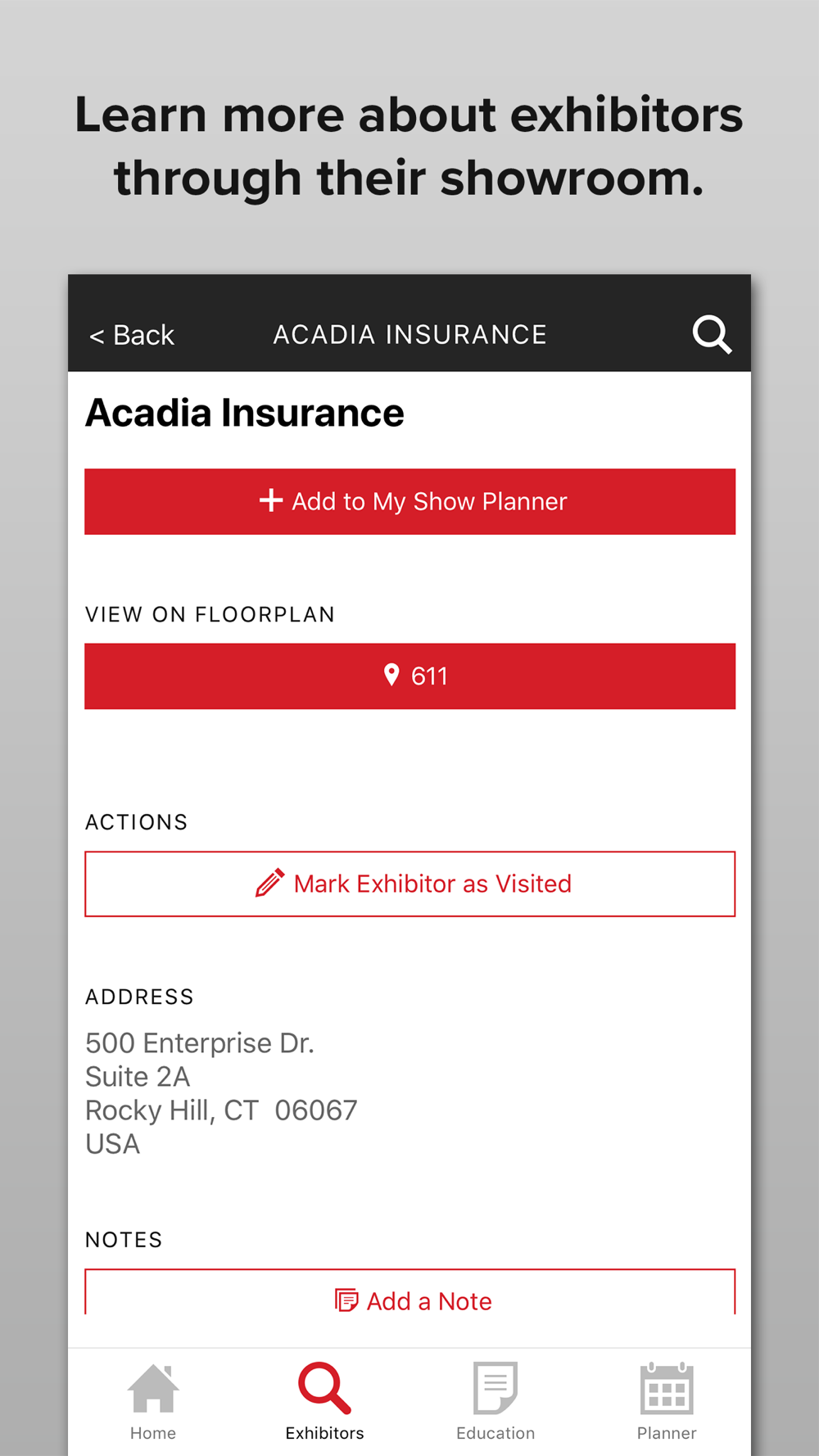
Task: Open the Home tab icon
Action: point(153,1387)
